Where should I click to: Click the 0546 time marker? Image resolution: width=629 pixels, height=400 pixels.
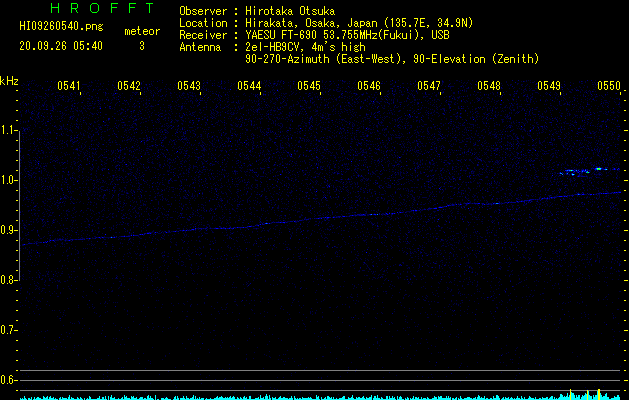[369, 86]
